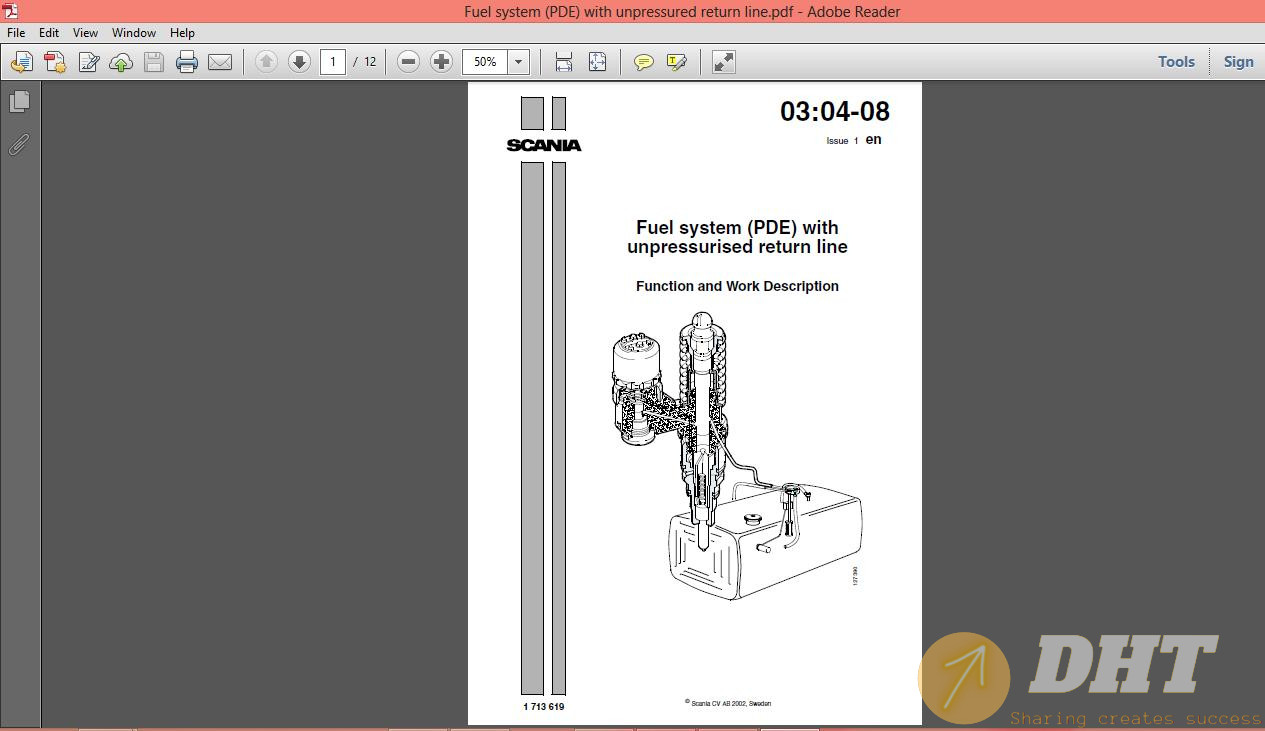Click the fit-width scrolling mode icon

coord(564,62)
